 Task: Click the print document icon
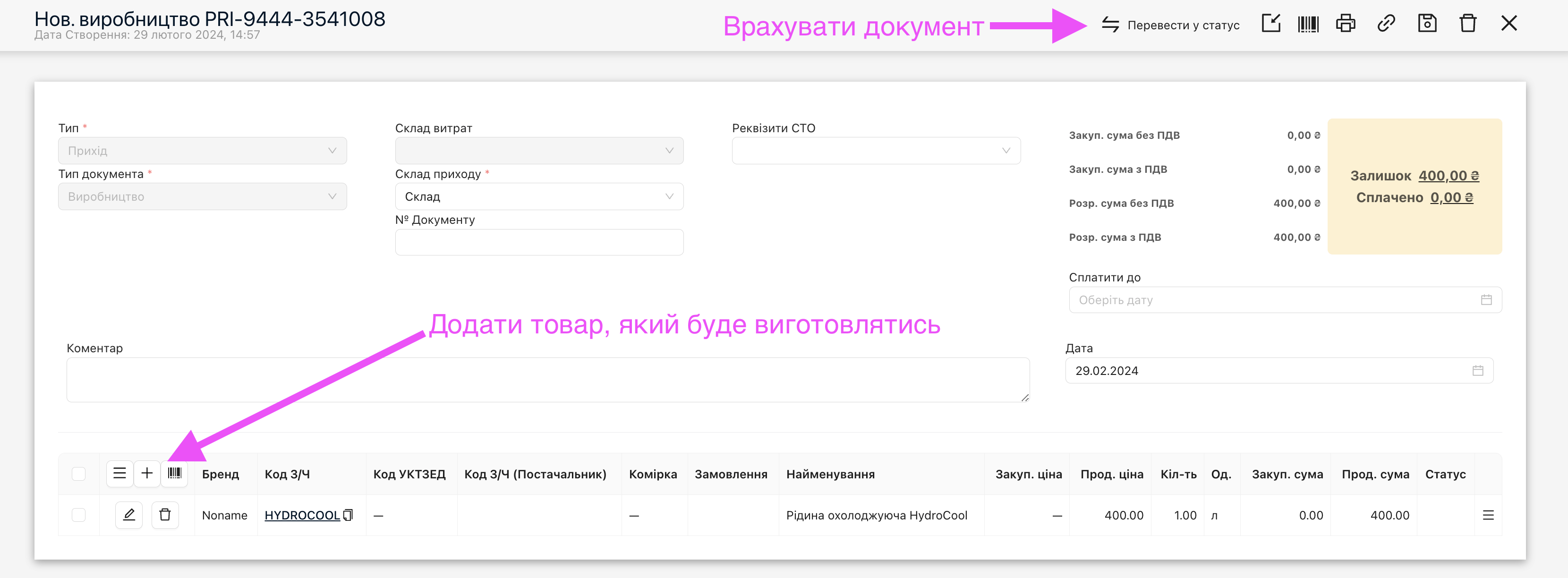coord(1345,25)
